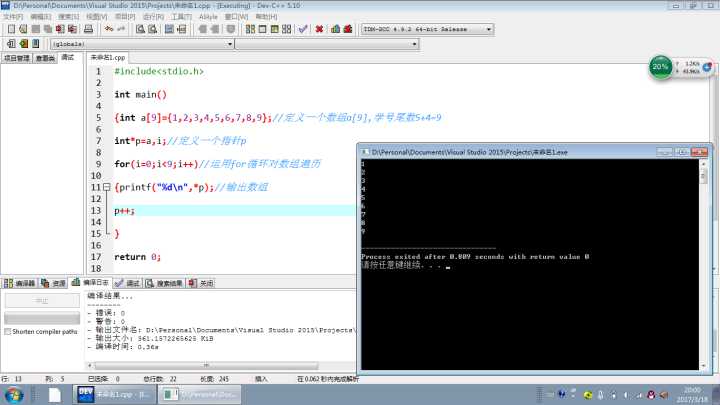This screenshot has height=405, width=720.
Task: Open the TDM-GCC 4.9.2 compiler dropdown
Action: coord(427,29)
